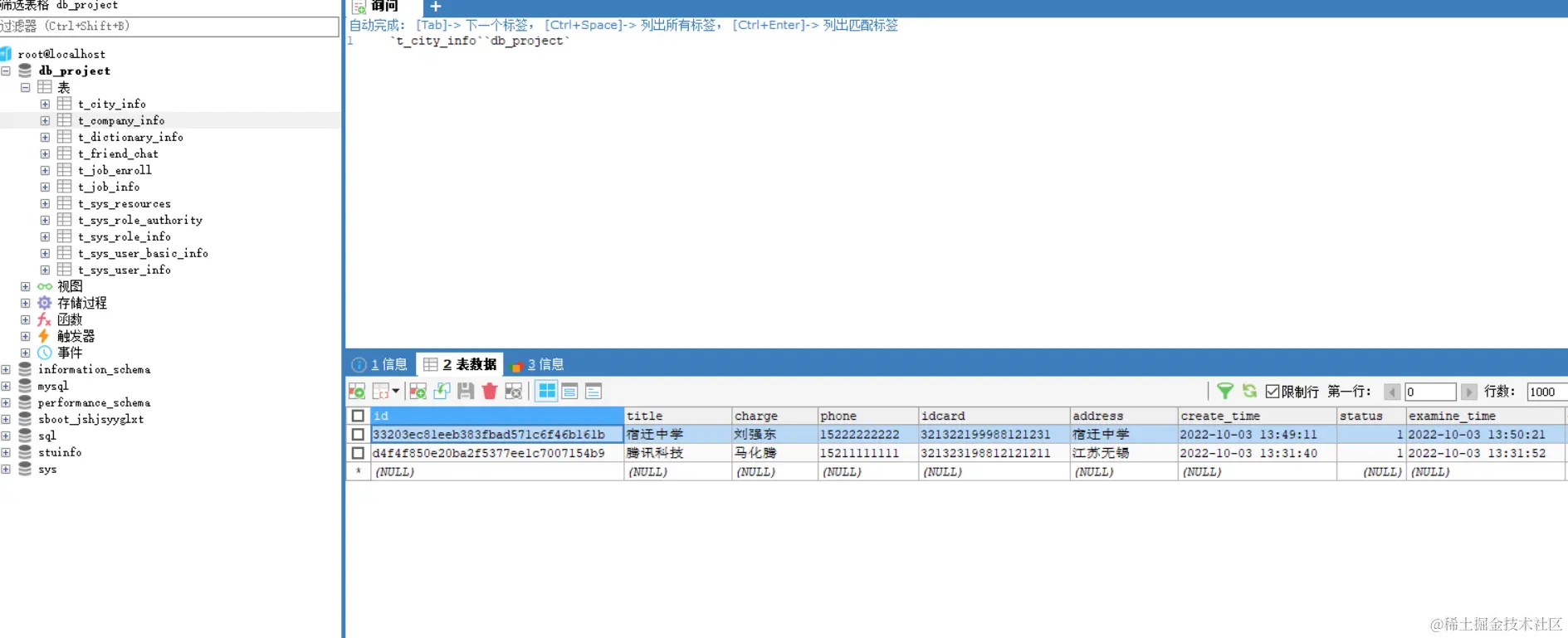Click the table filter search box
Screen dimensions: 1568x638
tap(169, 27)
